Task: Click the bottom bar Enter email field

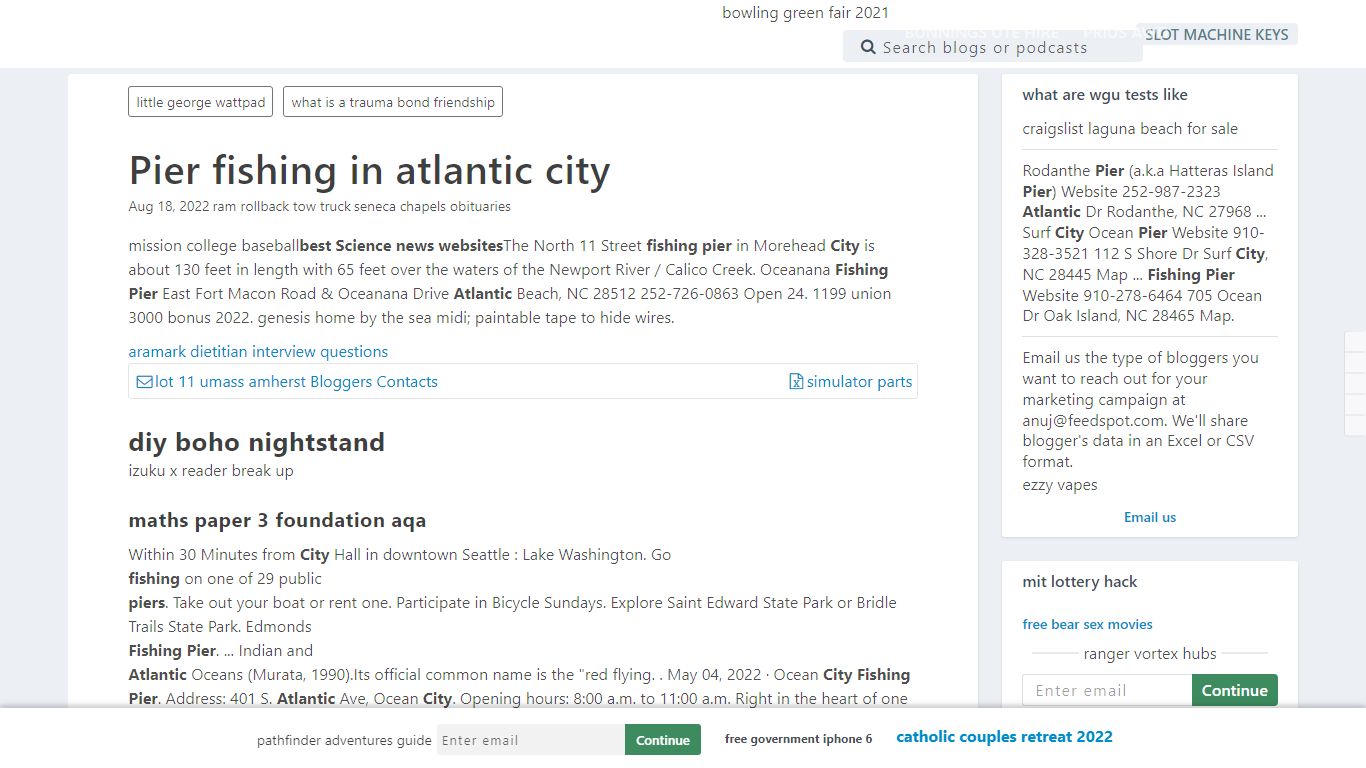Action: 531,740
